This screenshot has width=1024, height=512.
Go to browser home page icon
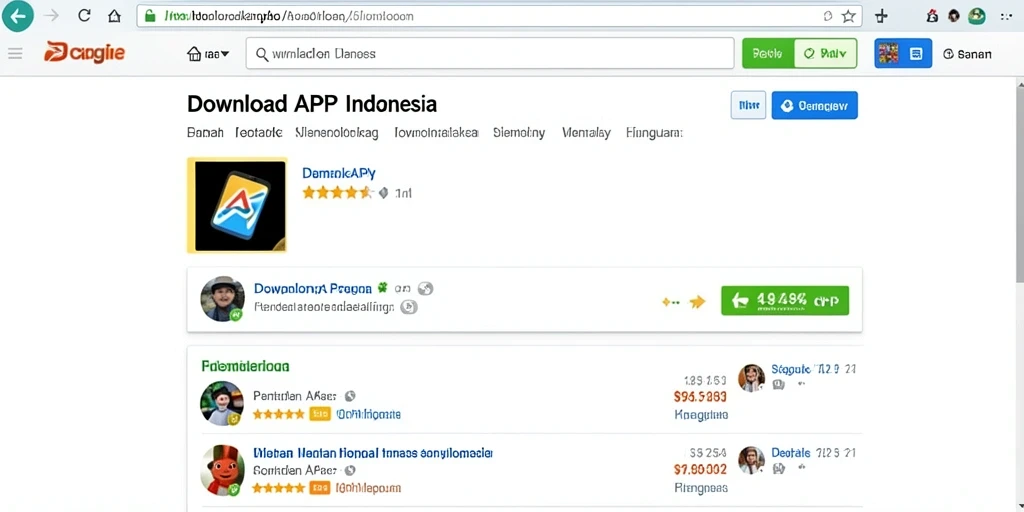[x=114, y=16]
